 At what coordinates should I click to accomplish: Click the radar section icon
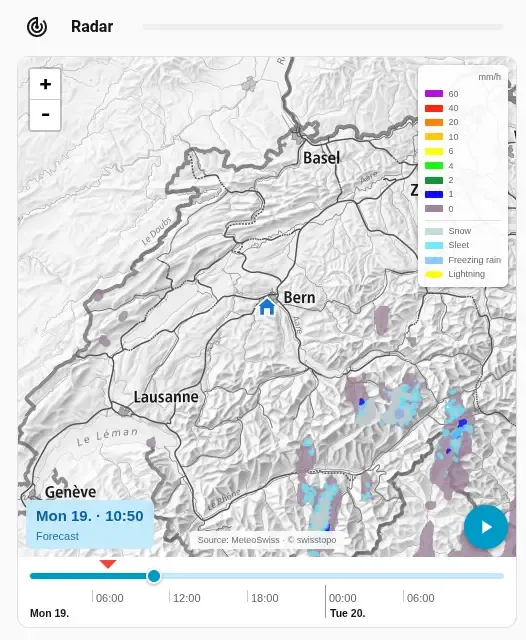click(x=37, y=27)
